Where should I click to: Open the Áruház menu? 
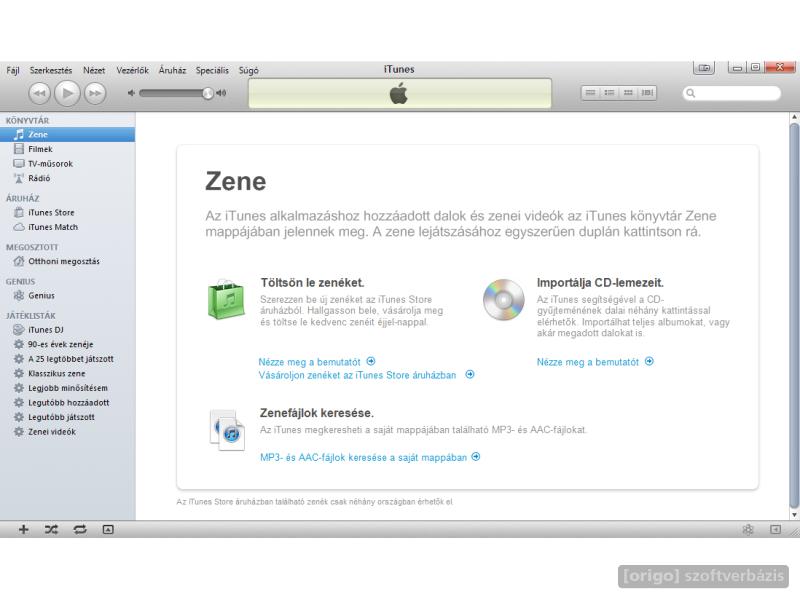pyautogui.click(x=172, y=70)
